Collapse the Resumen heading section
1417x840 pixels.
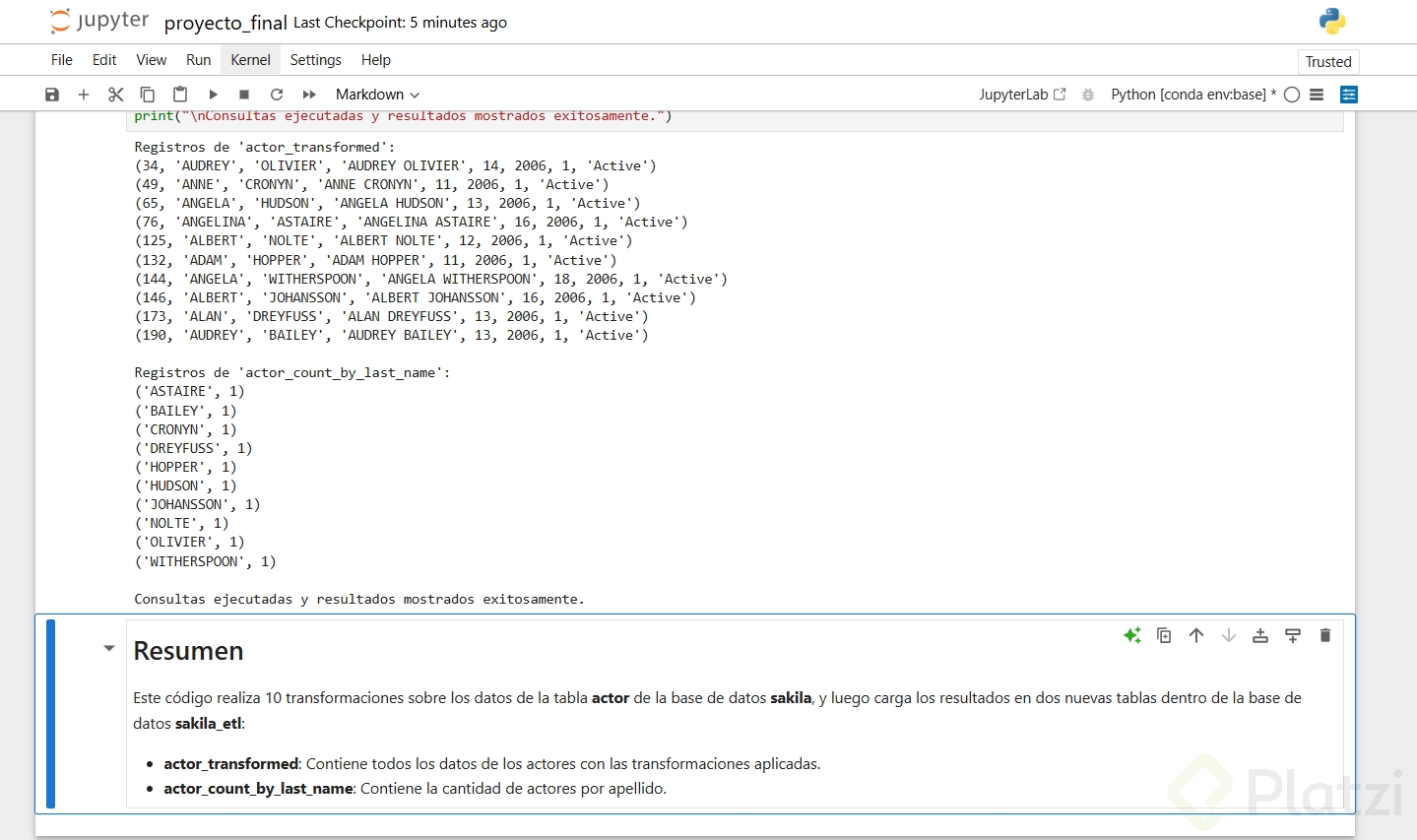point(109,648)
